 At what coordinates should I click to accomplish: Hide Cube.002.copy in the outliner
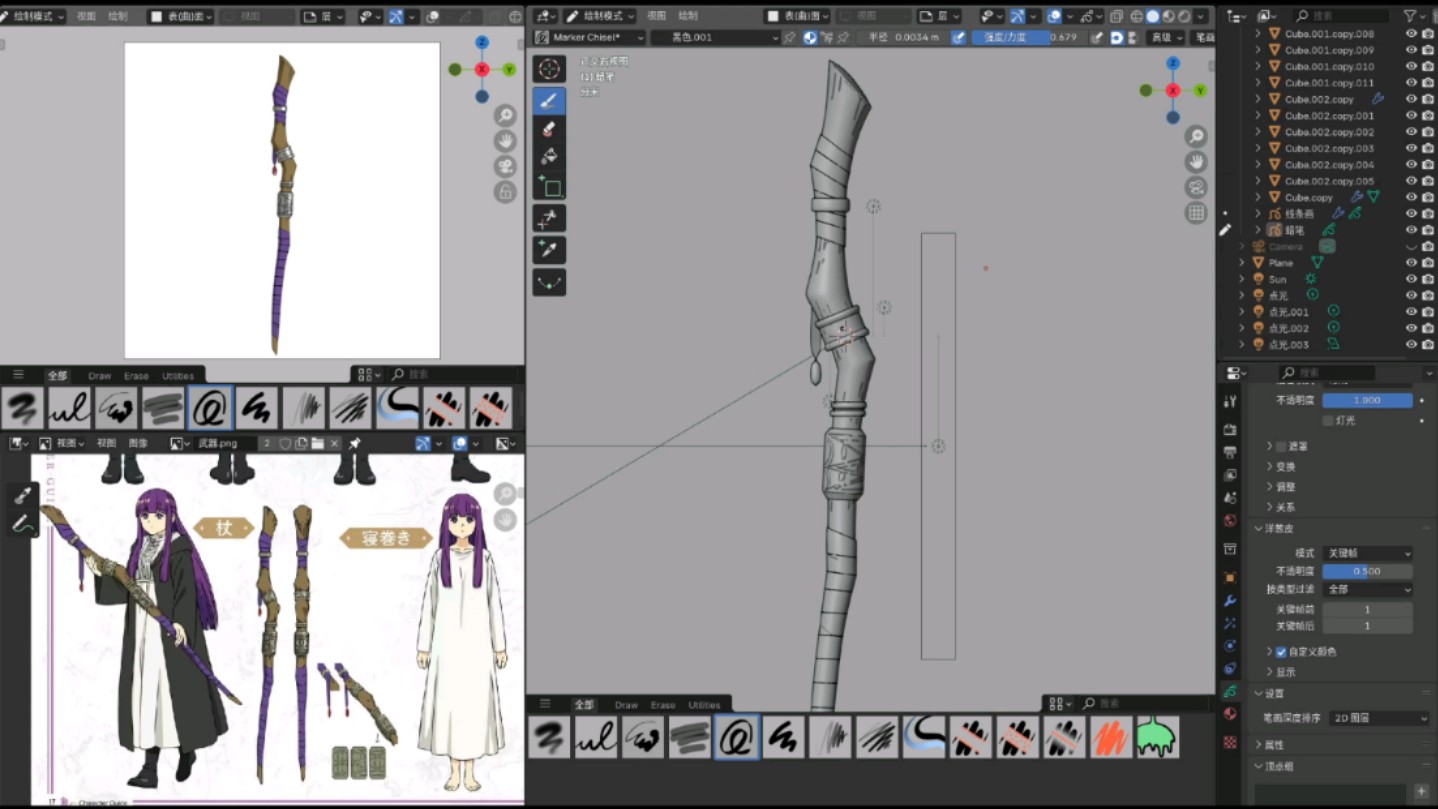click(1410, 99)
